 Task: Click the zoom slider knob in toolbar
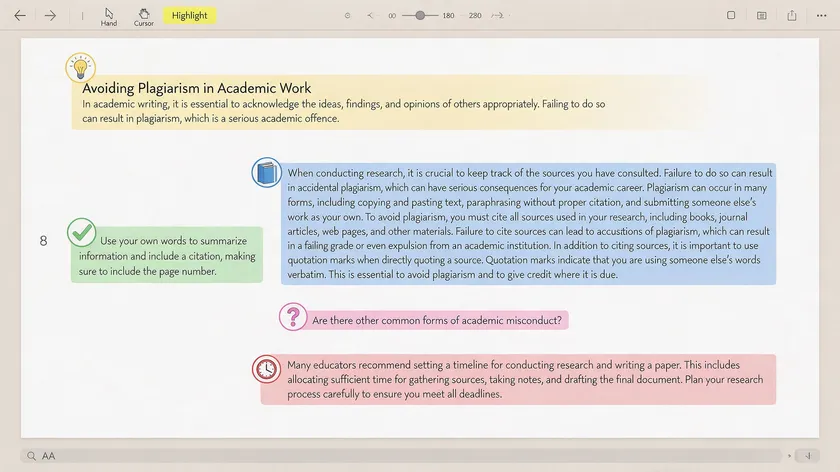click(421, 16)
